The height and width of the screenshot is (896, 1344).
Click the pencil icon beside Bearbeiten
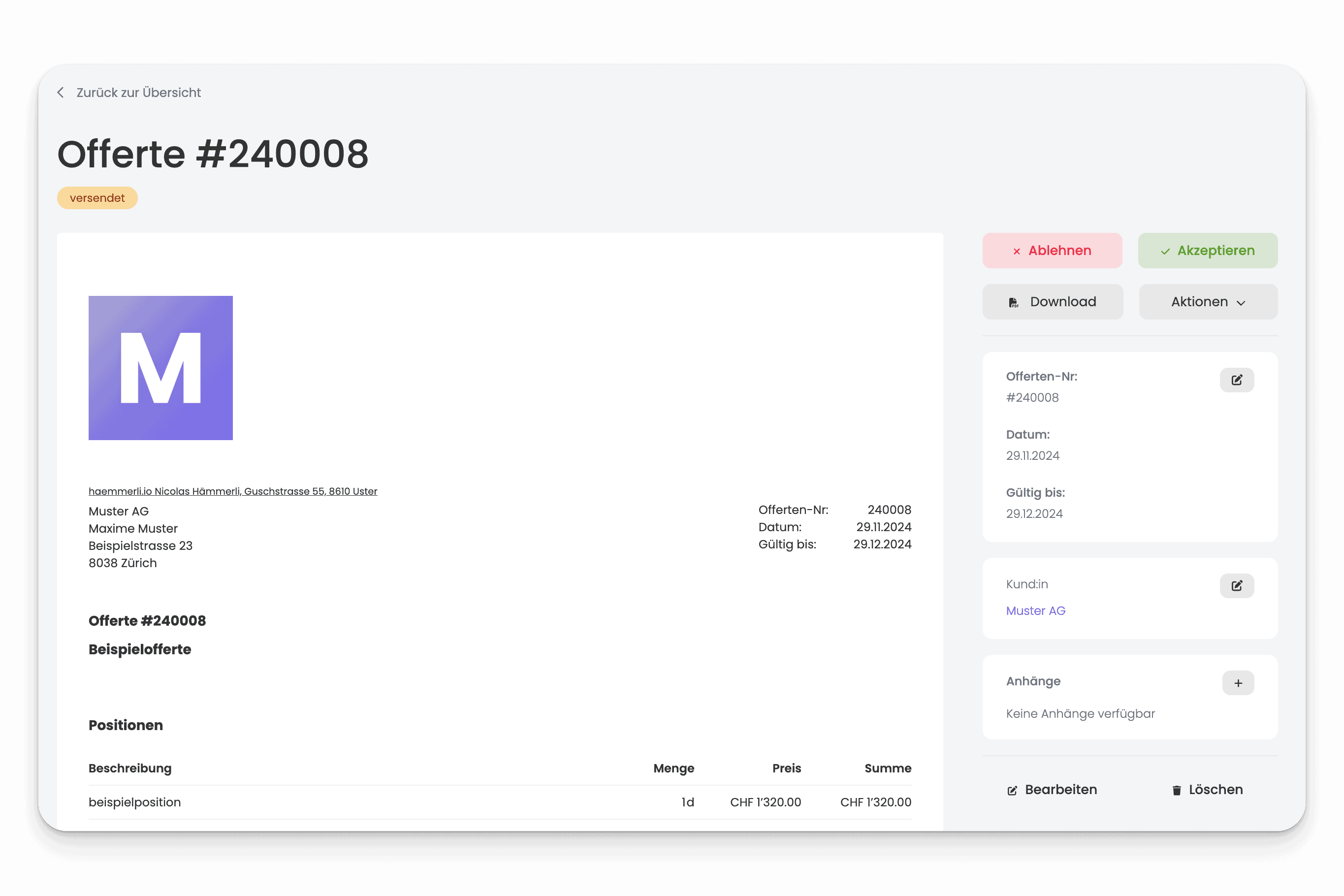1012,790
